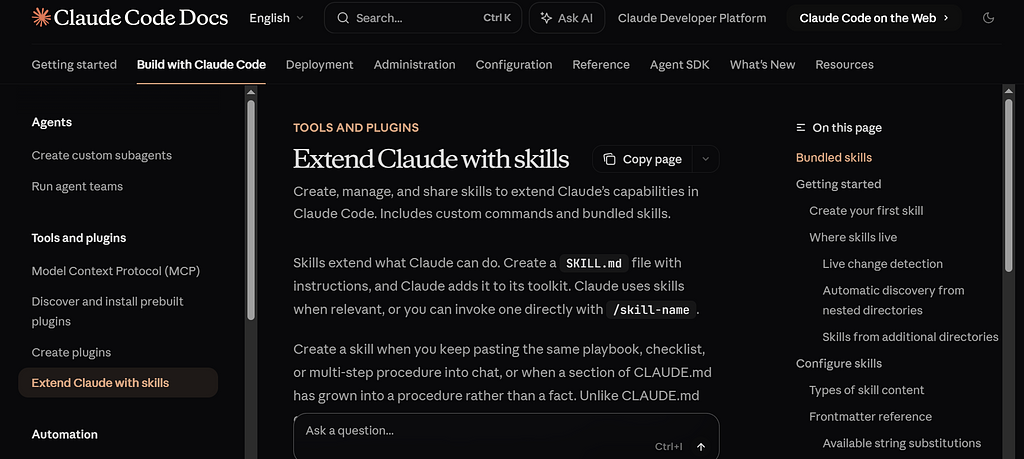
Task: Expand the Copy page options chevron
Action: [x=705, y=159]
